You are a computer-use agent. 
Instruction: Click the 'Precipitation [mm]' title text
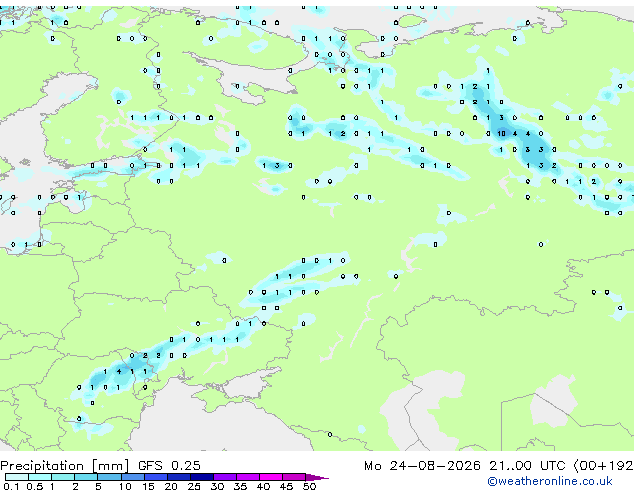click(65, 466)
